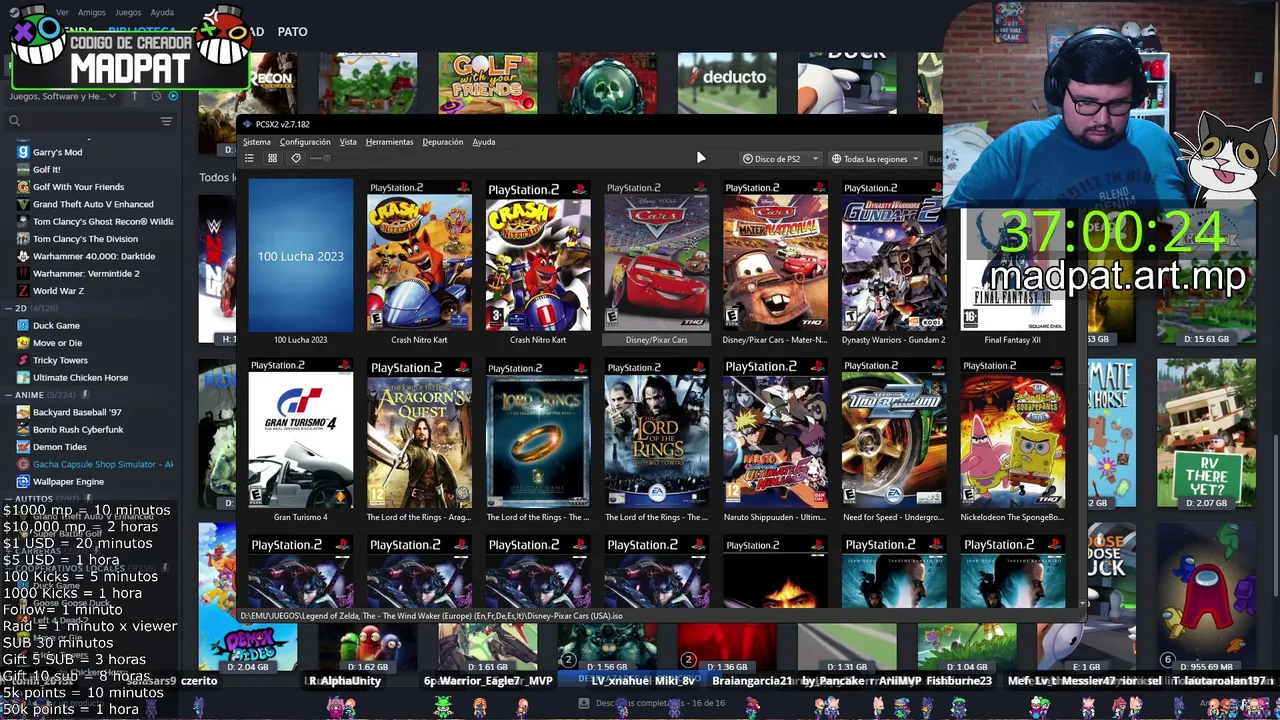Open the Disco de PS2 filter dropdown

click(x=781, y=159)
